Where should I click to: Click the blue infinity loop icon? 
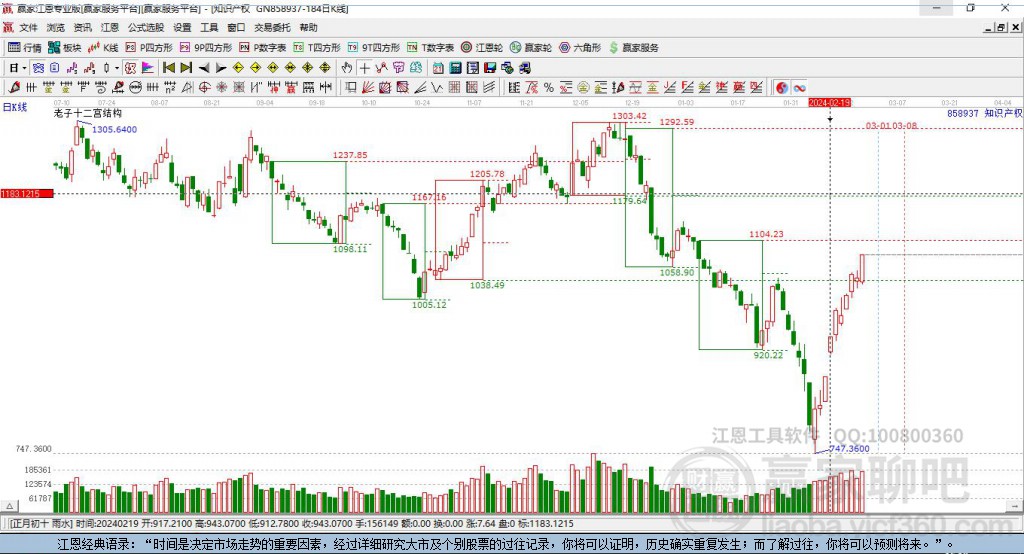point(799,88)
